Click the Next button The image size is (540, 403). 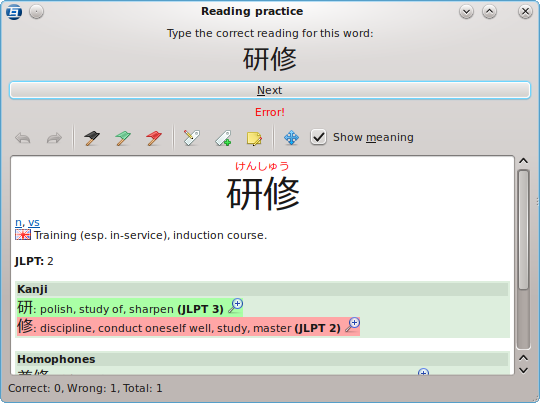(270, 90)
